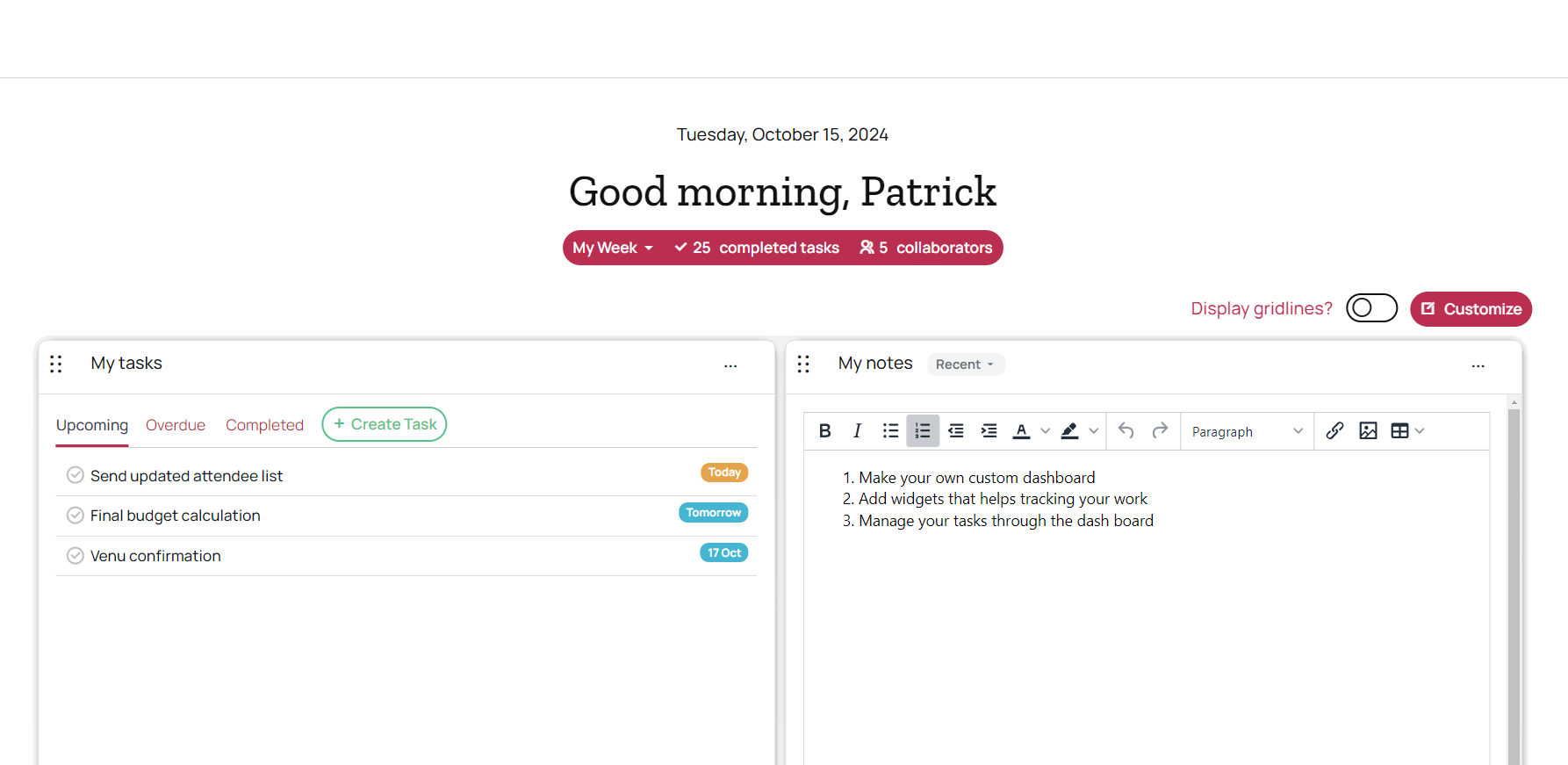This screenshot has width=1568, height=765.
Task: Click the undo arrow in notes toolbar
Action: click(1126, 430)
